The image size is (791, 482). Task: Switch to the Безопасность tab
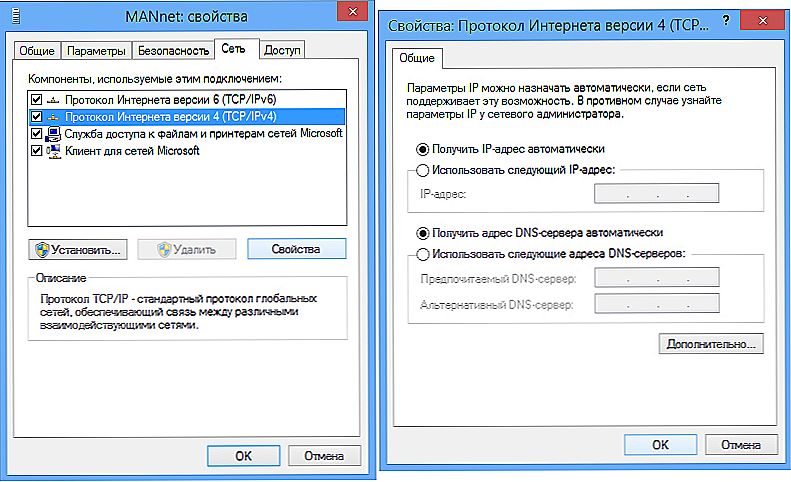(x=173, y=50)
